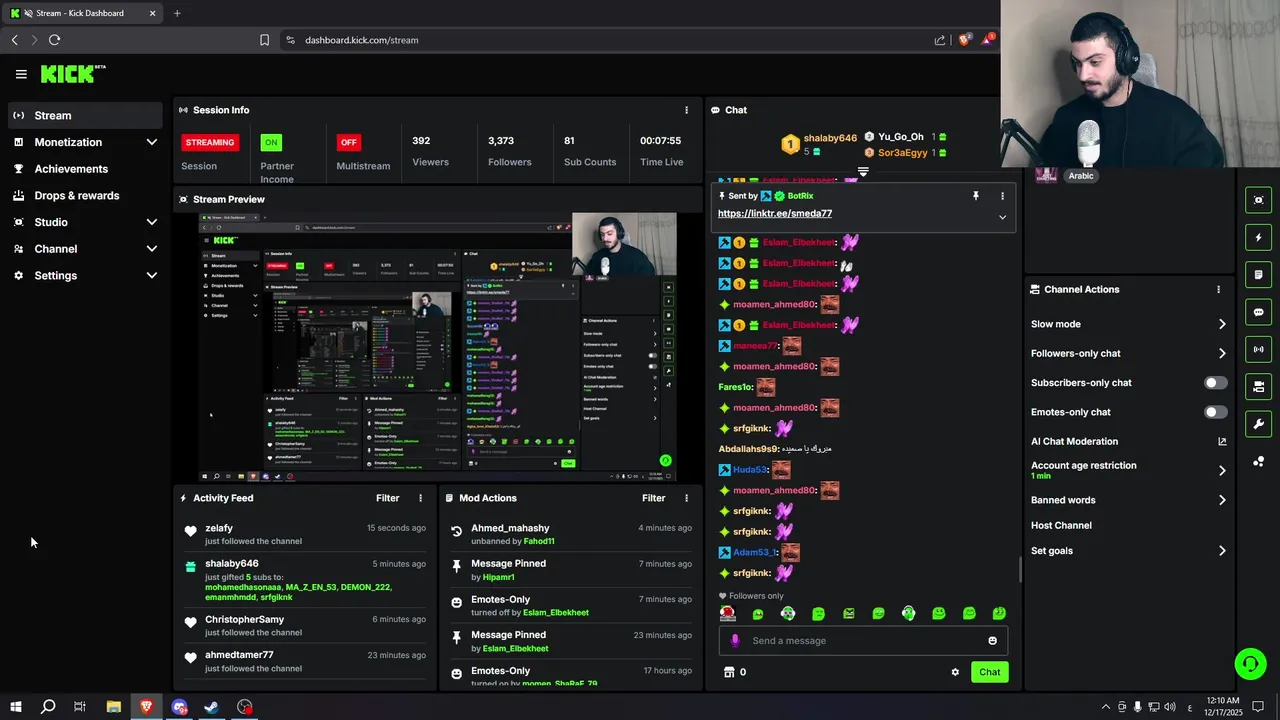Open the emoji picker in message box
The image size is (1280, 720).
[992, 641]
